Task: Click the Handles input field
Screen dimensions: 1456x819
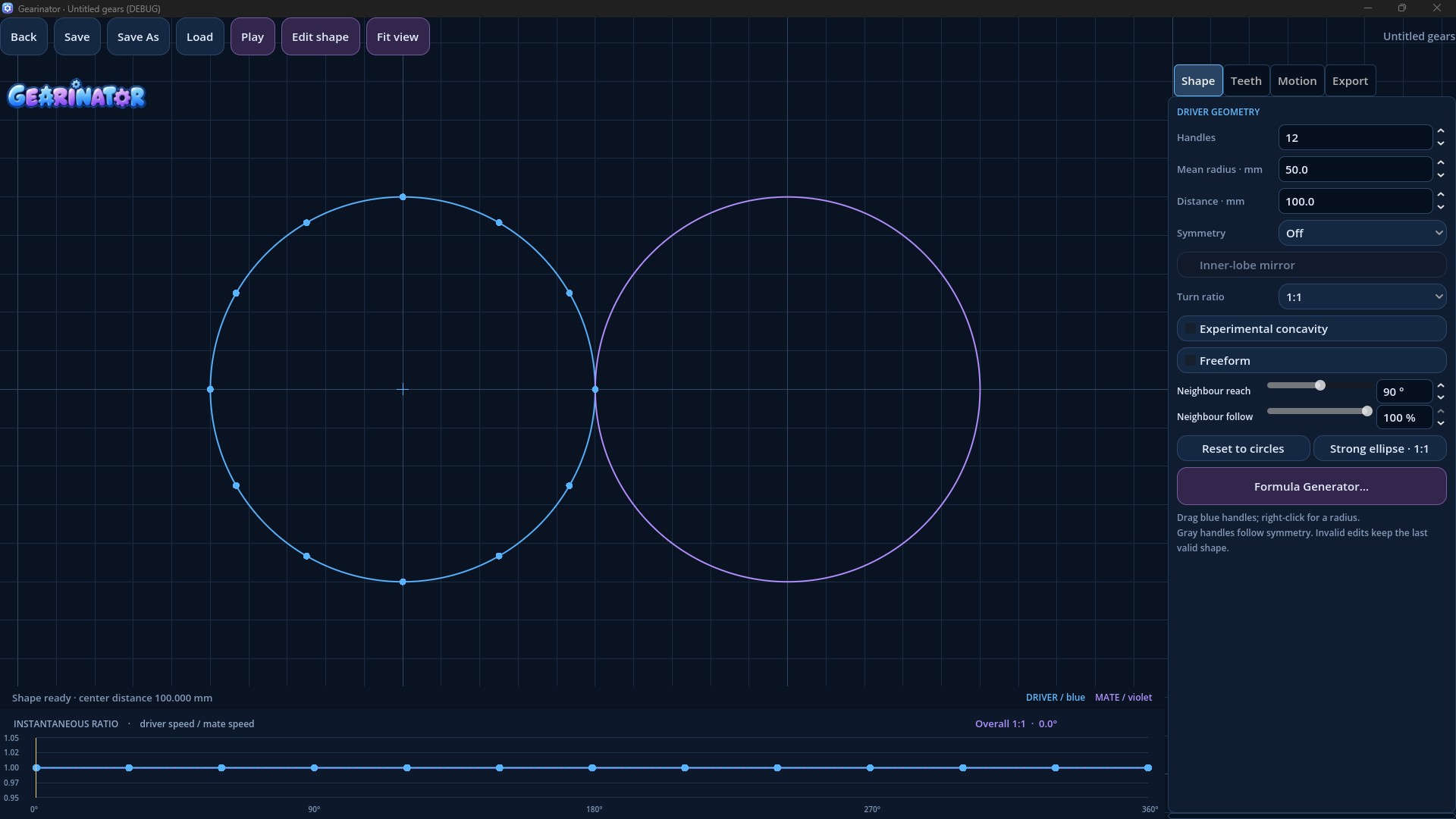Action: click(1355, 137)
